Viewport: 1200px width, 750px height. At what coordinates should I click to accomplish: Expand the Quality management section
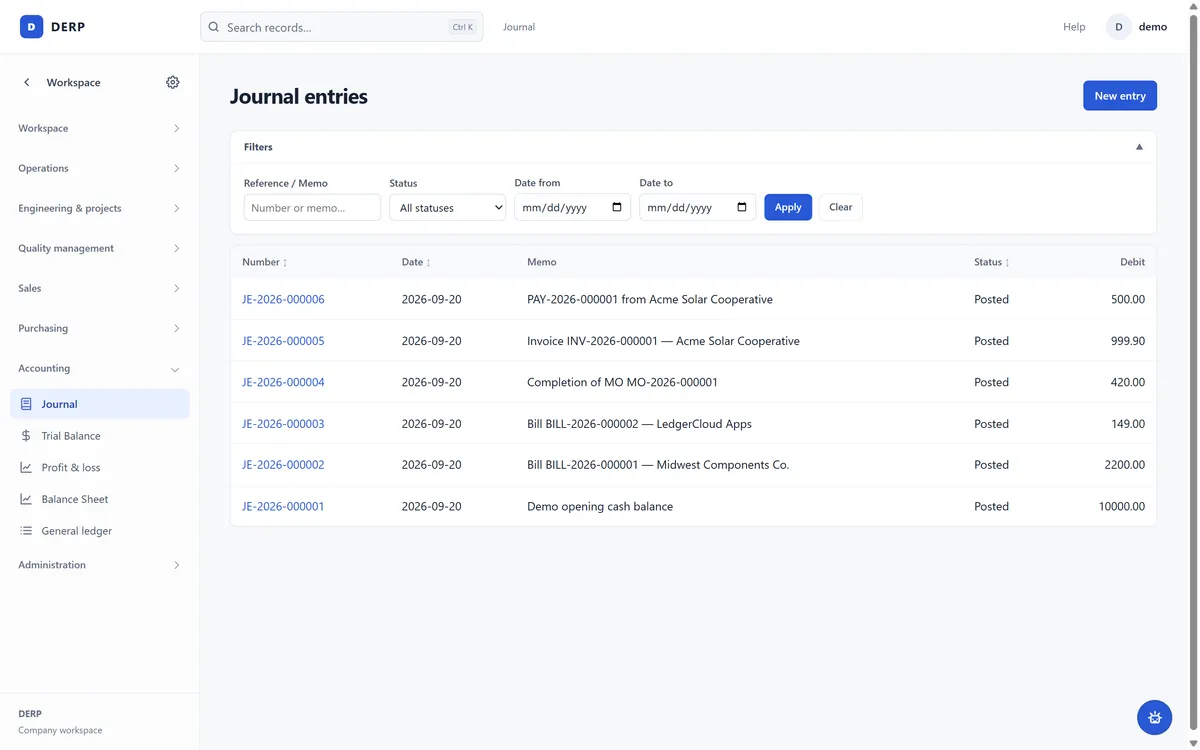pyautogui.click(x=99, y=248)
